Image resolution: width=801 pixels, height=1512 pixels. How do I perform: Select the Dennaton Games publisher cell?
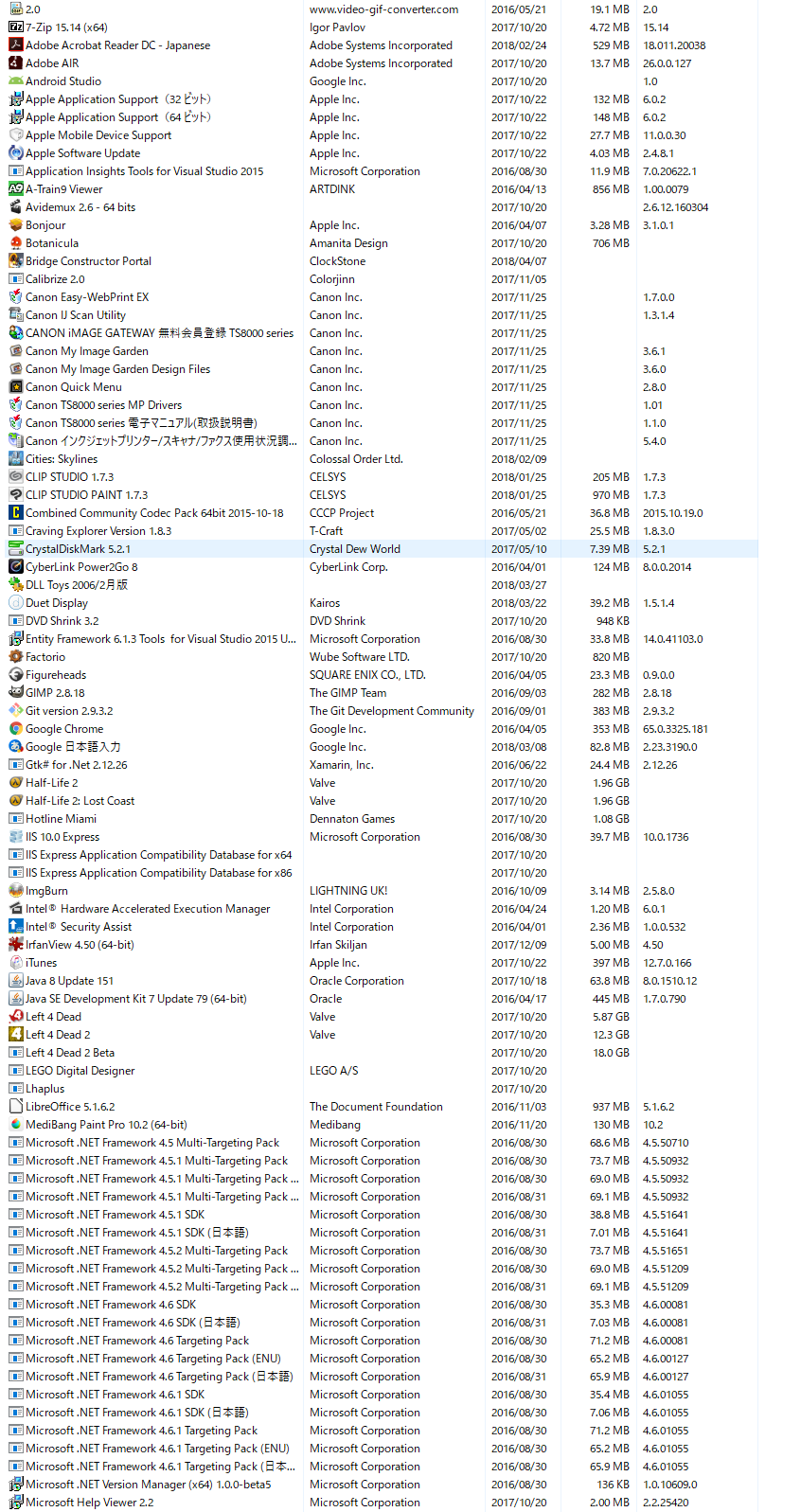click(352, 819)
